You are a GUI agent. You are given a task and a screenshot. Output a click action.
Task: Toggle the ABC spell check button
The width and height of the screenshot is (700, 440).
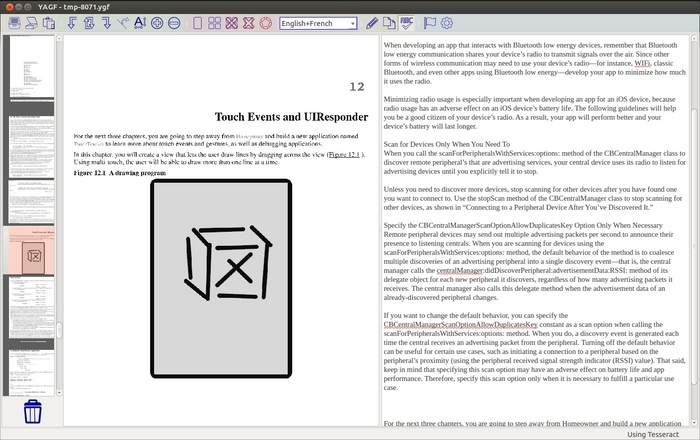coord(406,23)
